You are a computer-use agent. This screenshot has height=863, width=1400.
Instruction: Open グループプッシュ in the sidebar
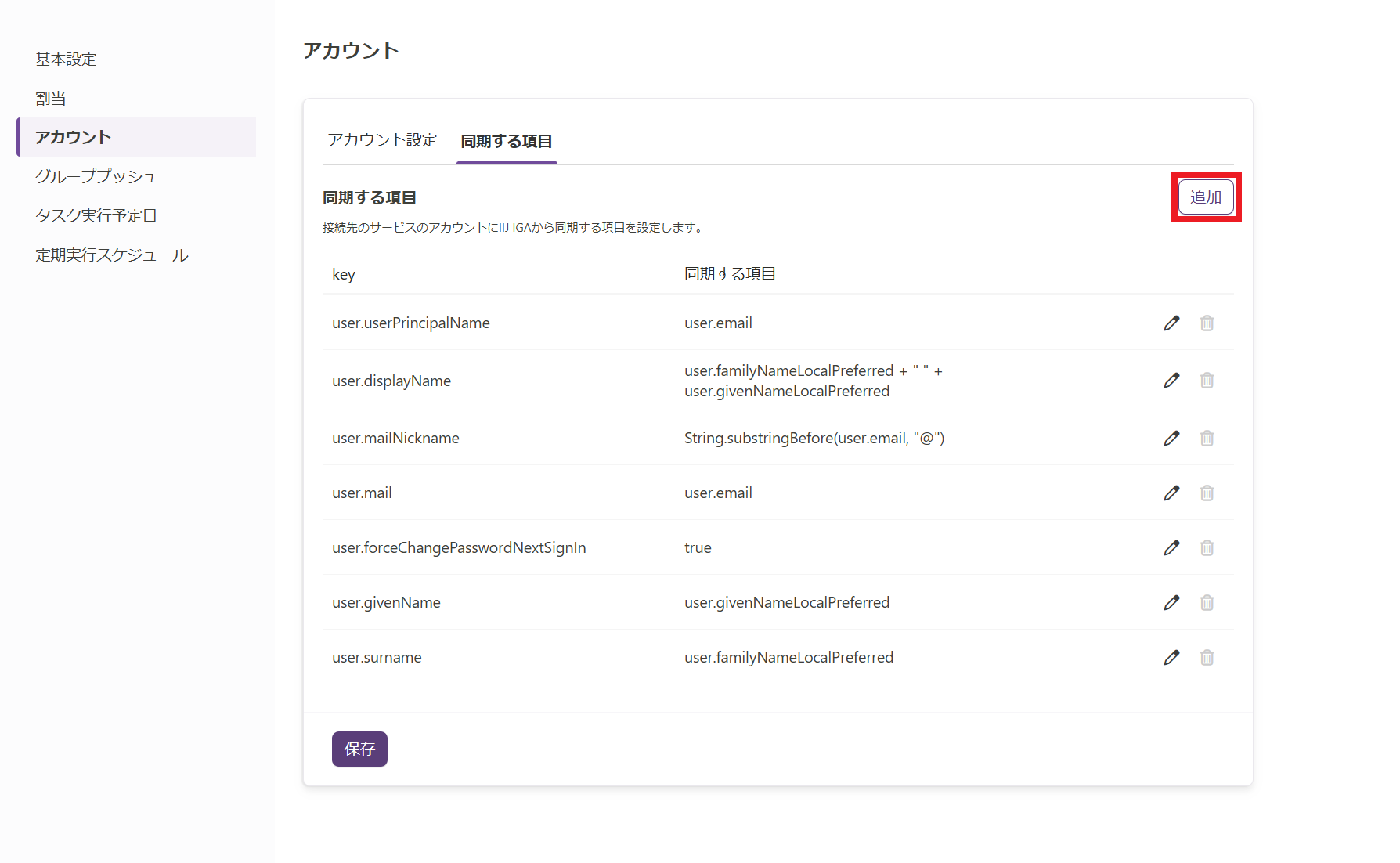(x=96, y=177)
